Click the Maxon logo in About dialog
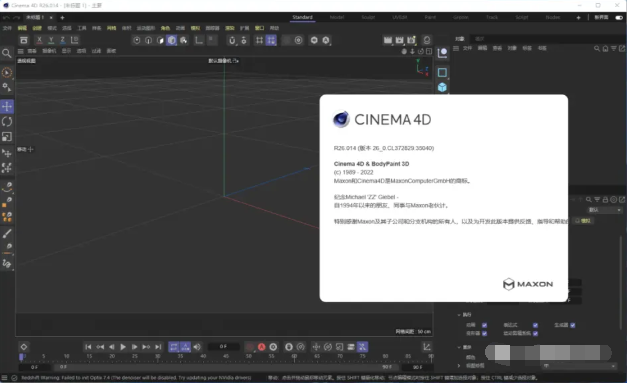The width and height of the screenshot is (628, 383). tap(528, 284)
